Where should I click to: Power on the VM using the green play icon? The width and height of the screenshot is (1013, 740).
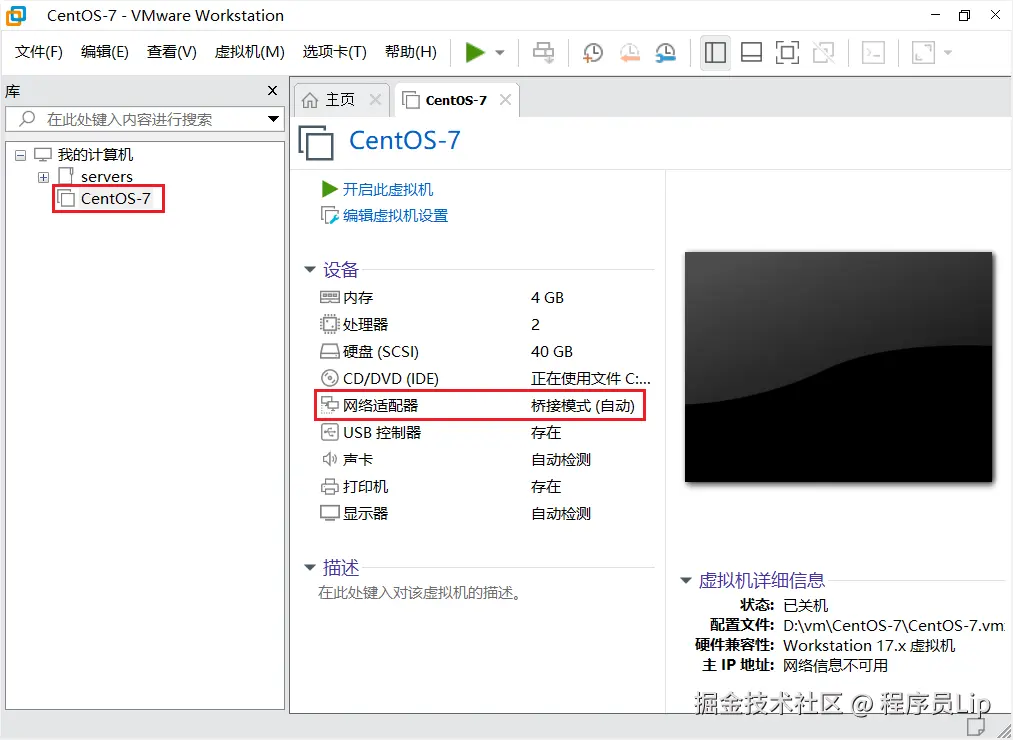(475, 52)
